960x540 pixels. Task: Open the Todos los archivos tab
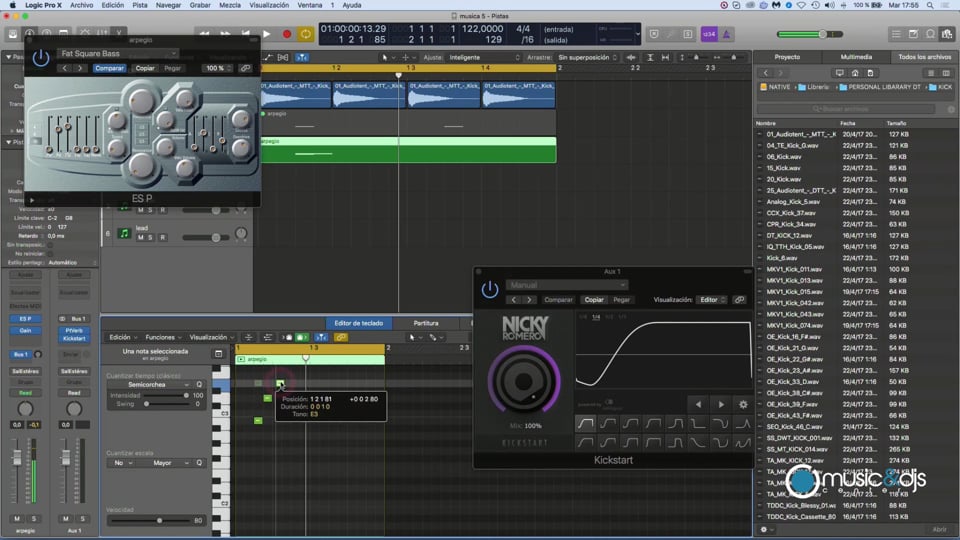(x=924, y=57)
